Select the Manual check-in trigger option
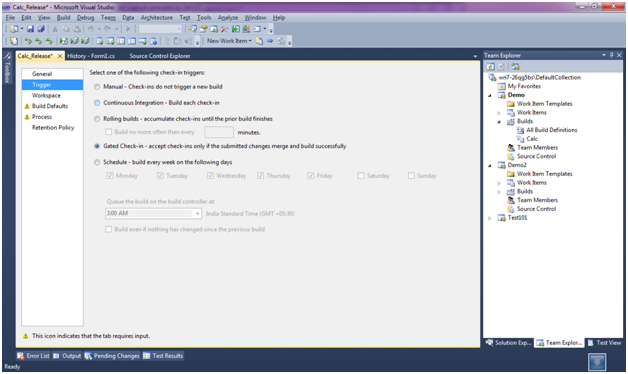The image size is (628, 374). coord(97,87)
